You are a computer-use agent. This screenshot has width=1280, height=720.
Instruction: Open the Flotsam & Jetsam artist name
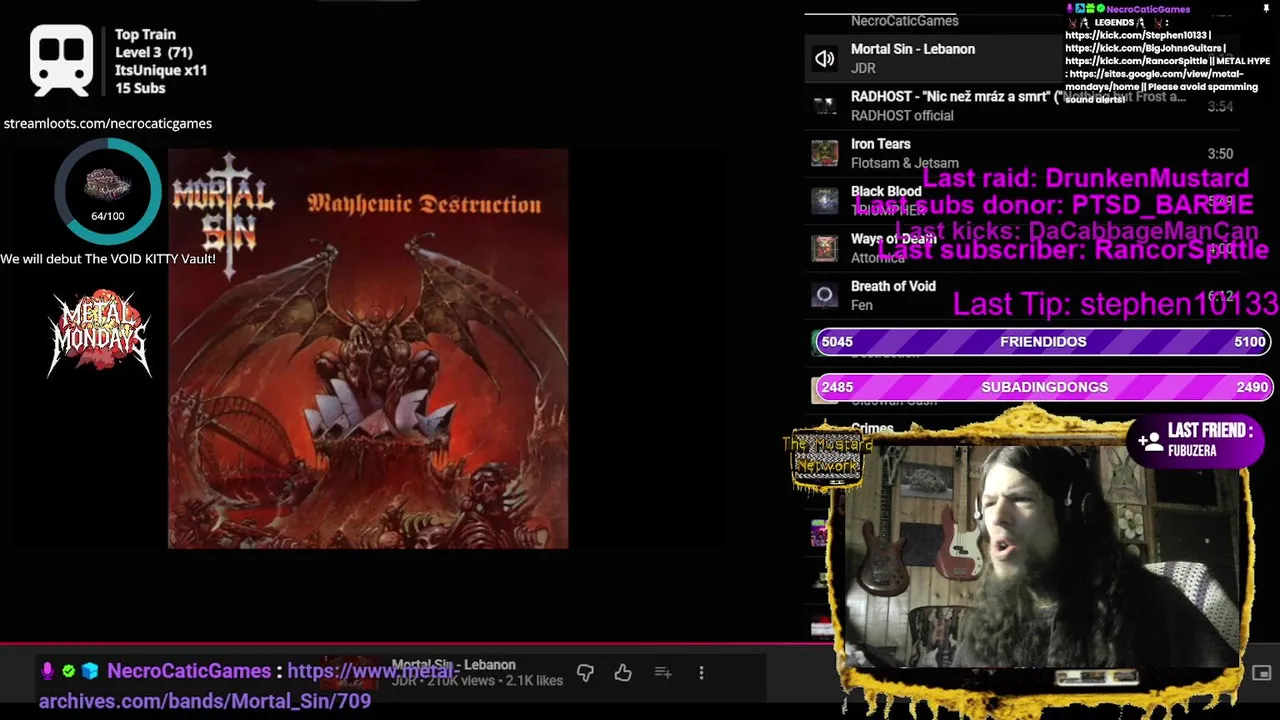coord(904,163)
